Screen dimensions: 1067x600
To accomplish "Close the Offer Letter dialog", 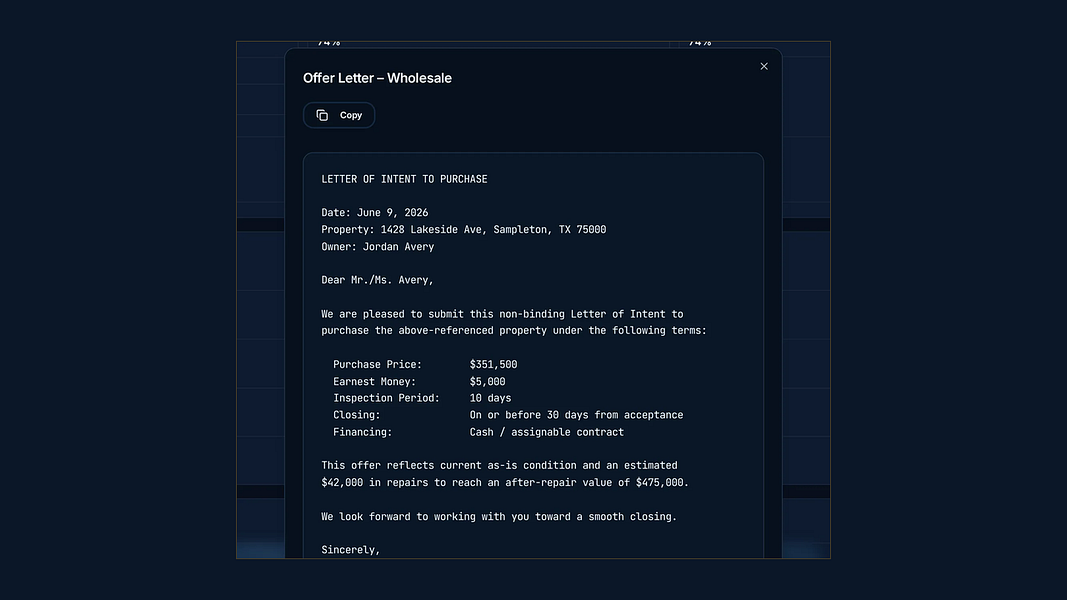I will 764,66.
